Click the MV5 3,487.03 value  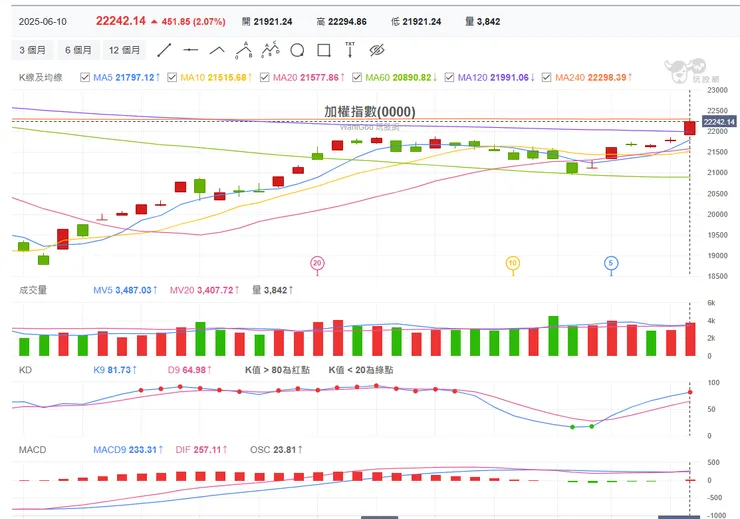pos(126,290)
